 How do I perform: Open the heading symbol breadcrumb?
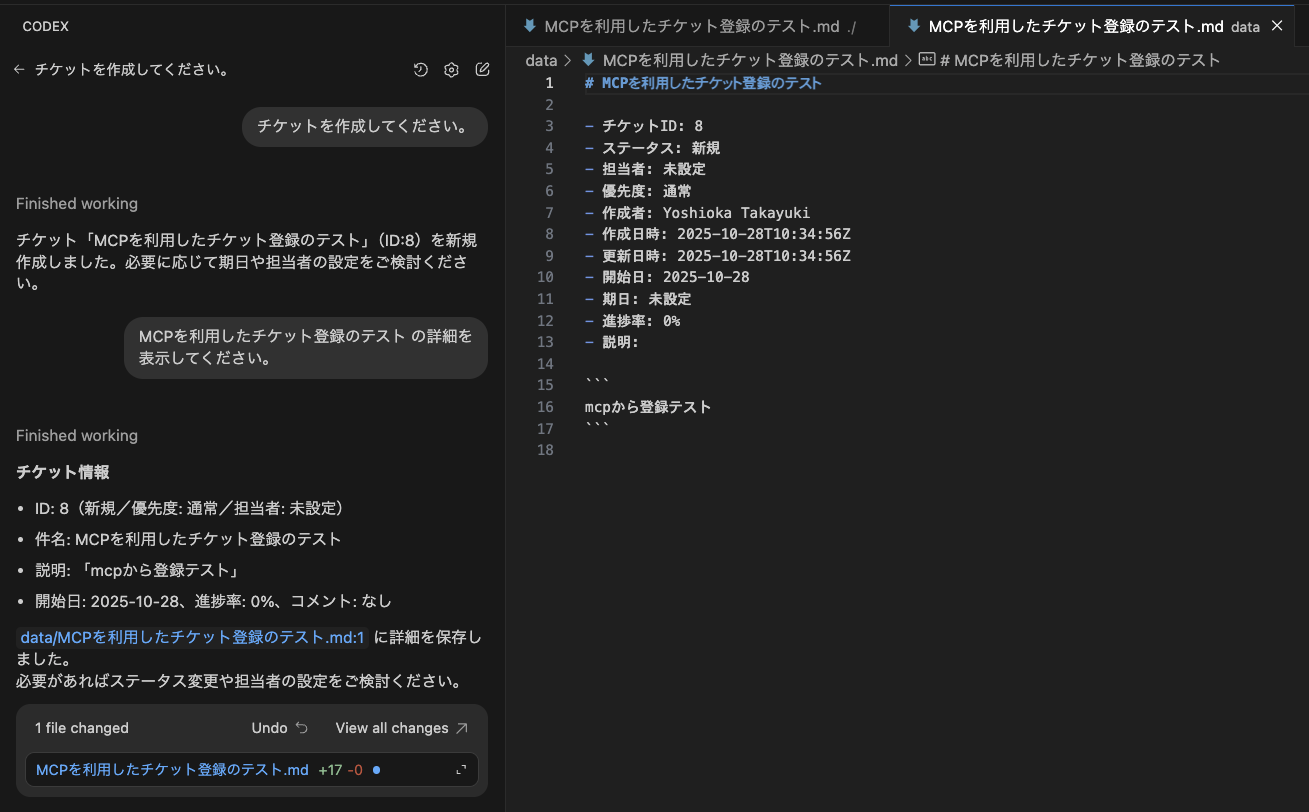1077,60
